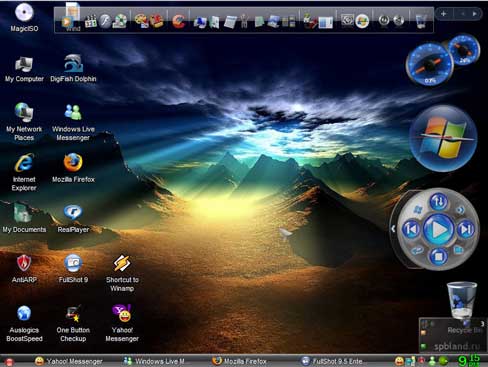Open the red C icon in top dock

[x=179, y=21]
